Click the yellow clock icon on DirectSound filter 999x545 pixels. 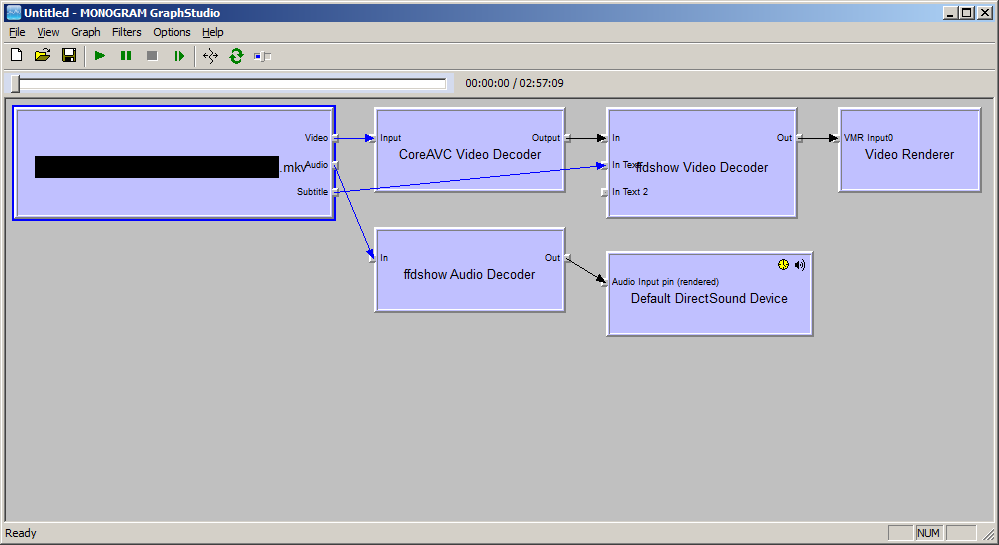pyautogui.click(x=783, y=265)
